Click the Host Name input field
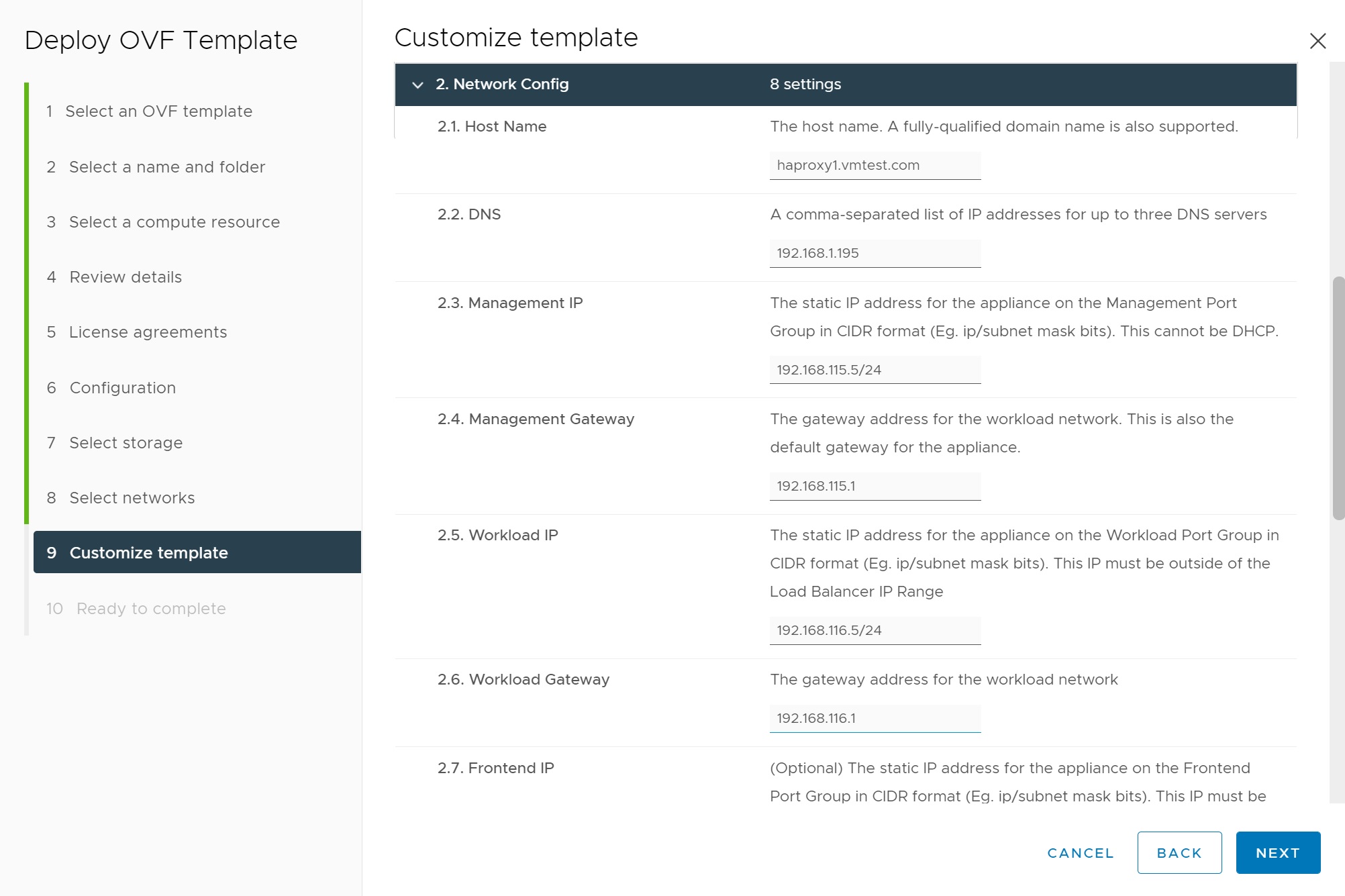 click(875, 166)
